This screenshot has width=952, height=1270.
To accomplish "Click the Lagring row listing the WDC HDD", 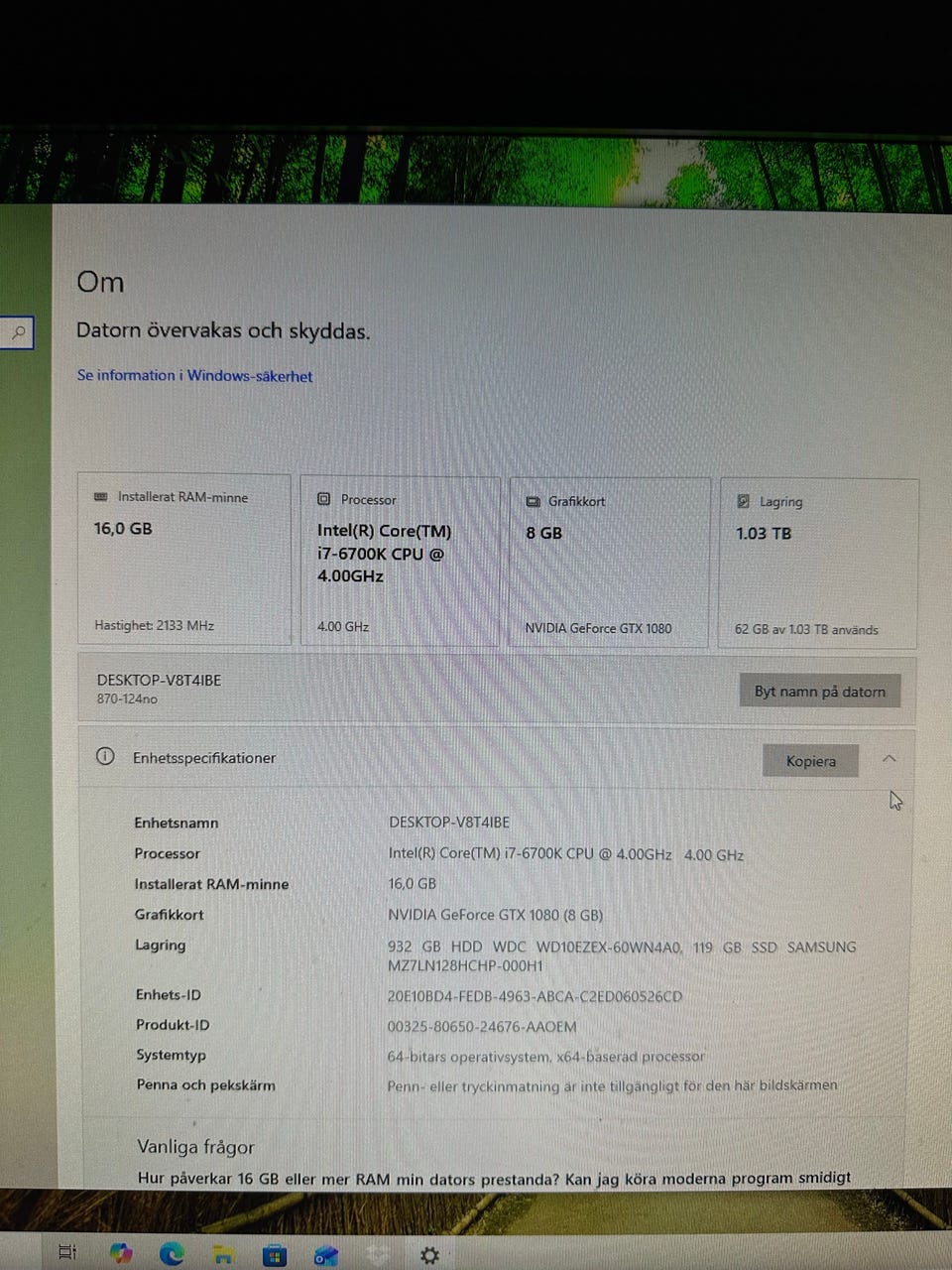I will pos(622,955).
